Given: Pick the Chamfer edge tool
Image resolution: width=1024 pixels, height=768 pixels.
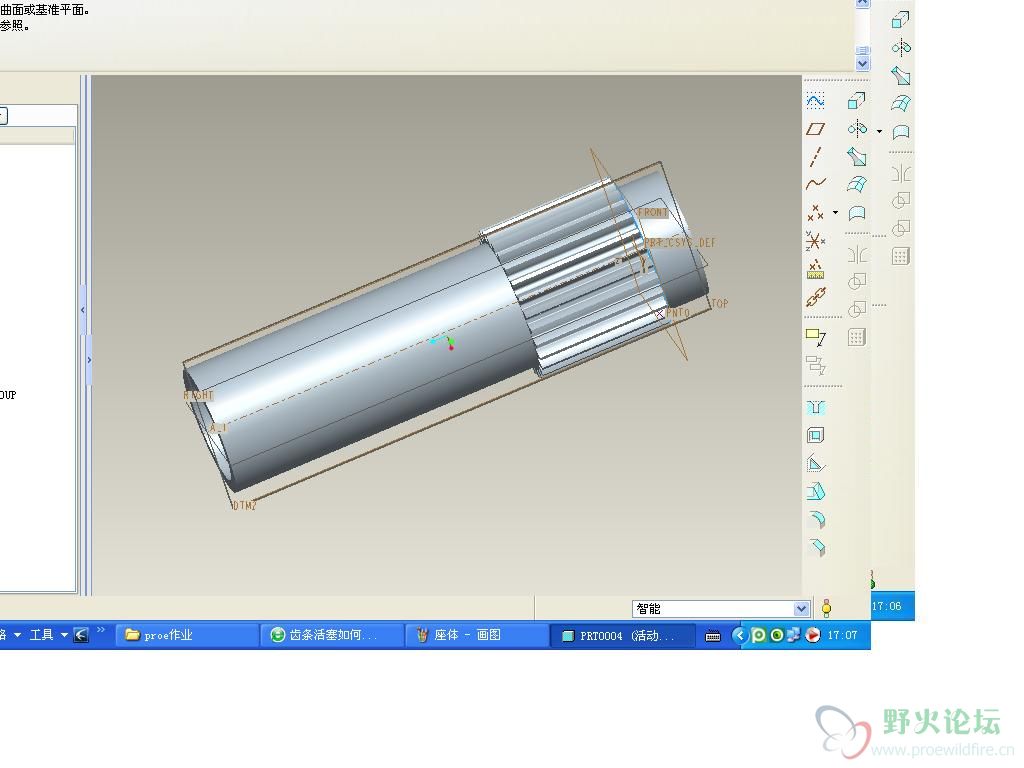Looking at the screenshot, I should point(816,547).
